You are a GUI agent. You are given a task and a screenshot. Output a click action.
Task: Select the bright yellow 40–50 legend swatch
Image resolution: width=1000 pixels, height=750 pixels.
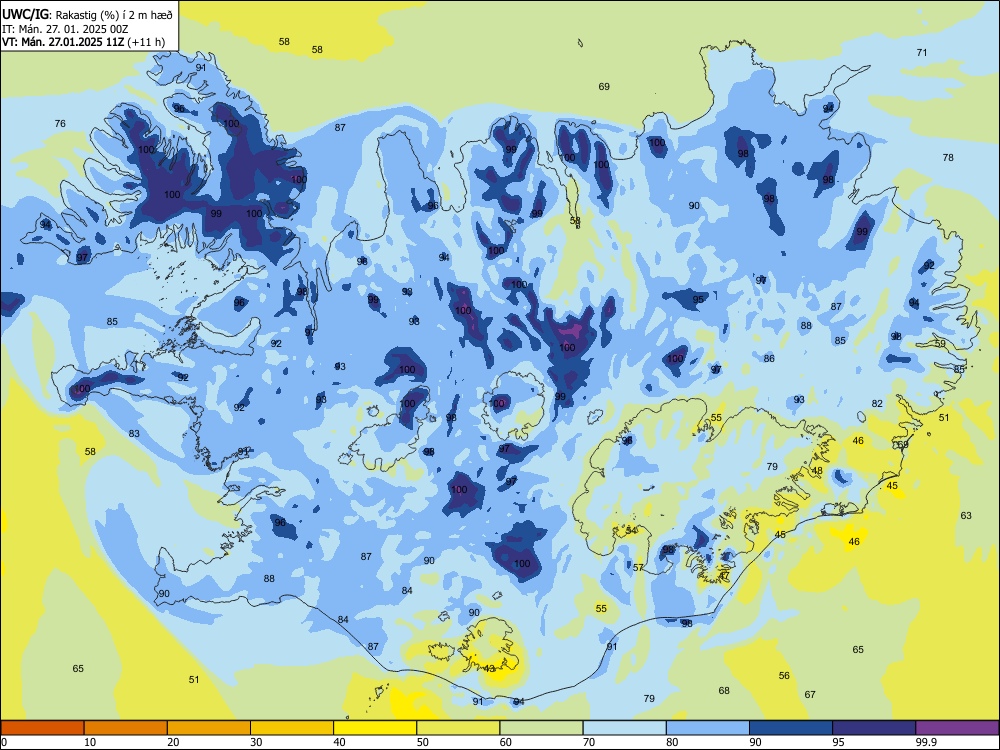pos(375,728)
